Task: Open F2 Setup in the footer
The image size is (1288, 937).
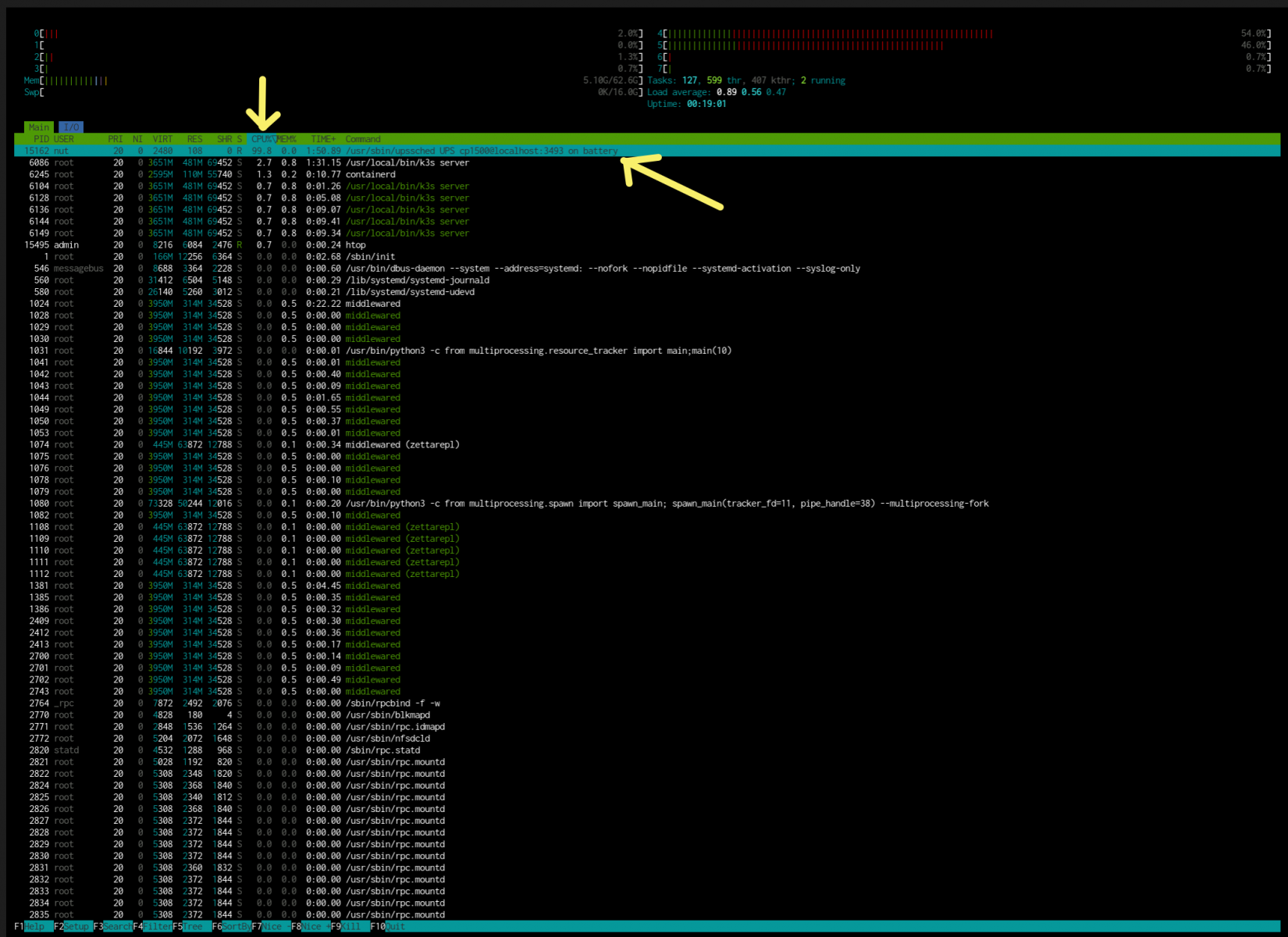Action: point(72,927)
